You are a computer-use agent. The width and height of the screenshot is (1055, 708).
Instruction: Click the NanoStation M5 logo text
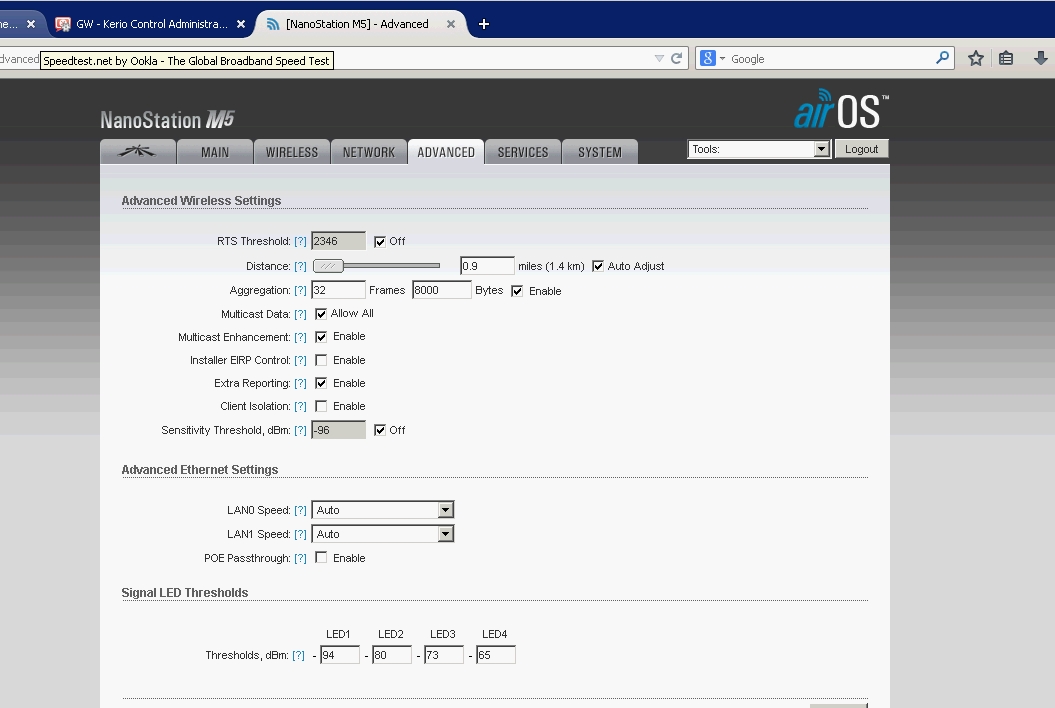[168, 120]
